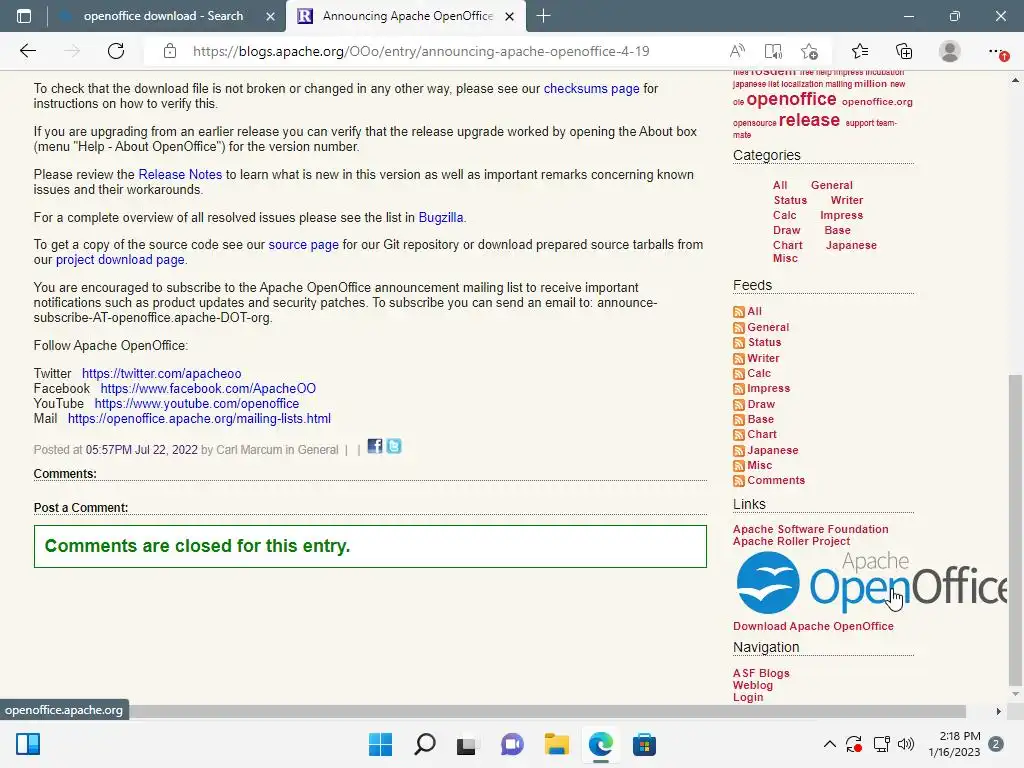Click the notification count badge in tray
Image resolution: width=1024 pixels, height=768 pixels.
pyautogui.click(x=996, y=744)
